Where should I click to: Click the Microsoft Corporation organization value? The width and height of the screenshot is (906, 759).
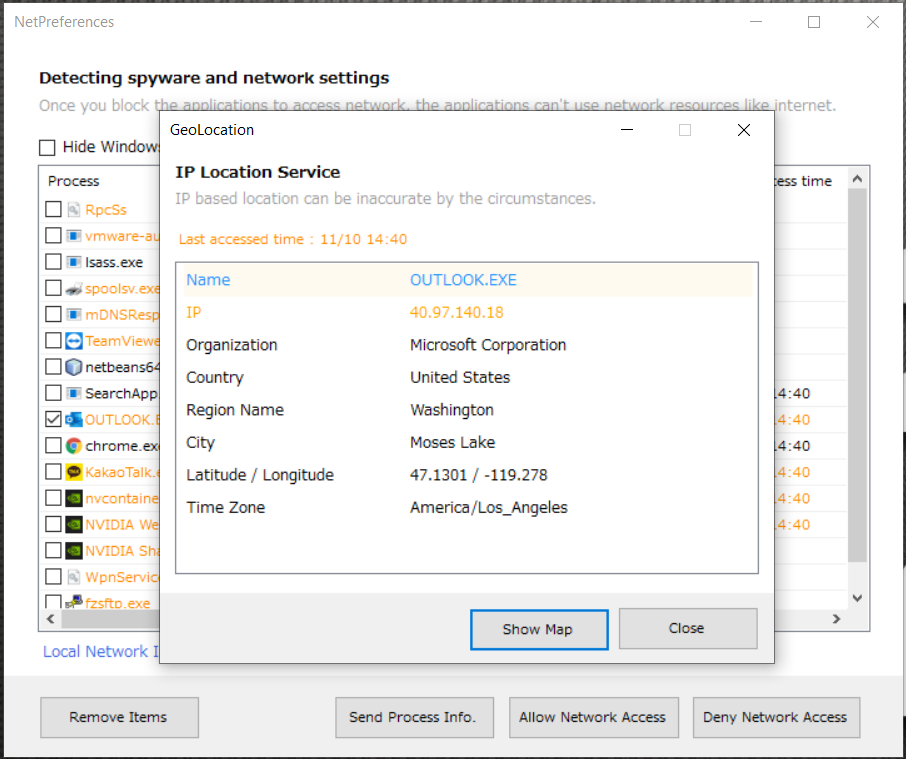[x=488, y=345]
